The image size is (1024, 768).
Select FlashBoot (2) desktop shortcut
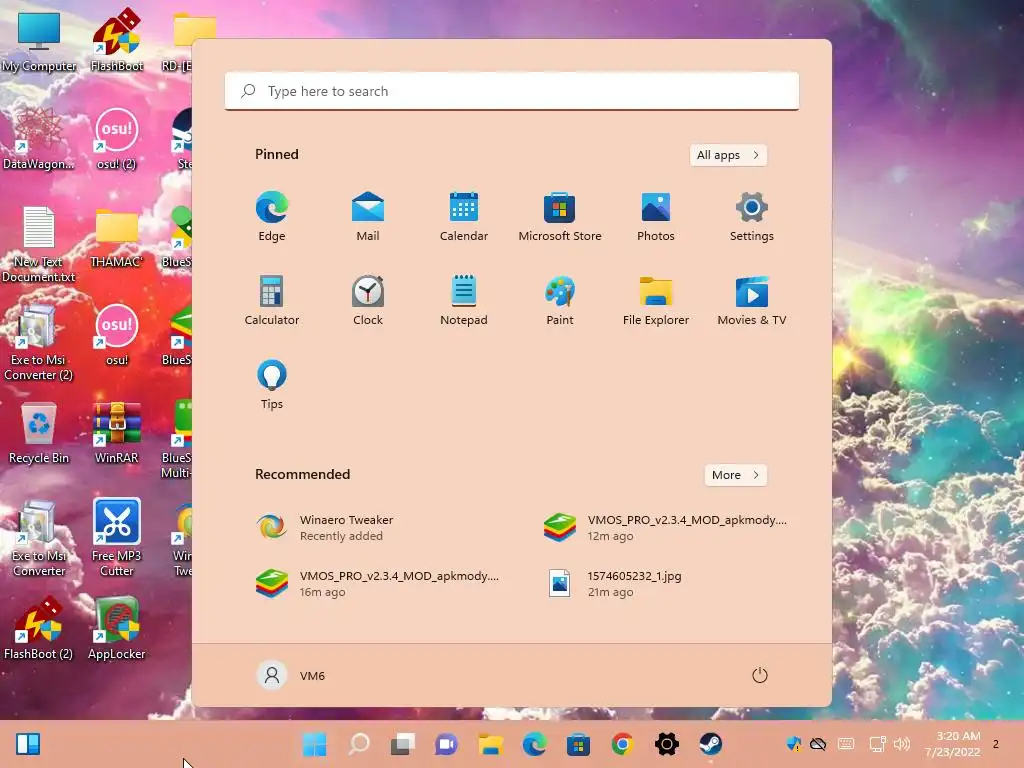pyautogui.click(x=39, y=628)
